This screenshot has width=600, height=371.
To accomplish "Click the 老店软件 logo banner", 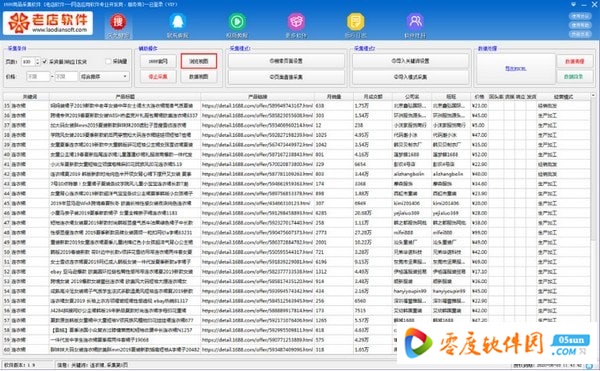I will (x=48, y=23).
